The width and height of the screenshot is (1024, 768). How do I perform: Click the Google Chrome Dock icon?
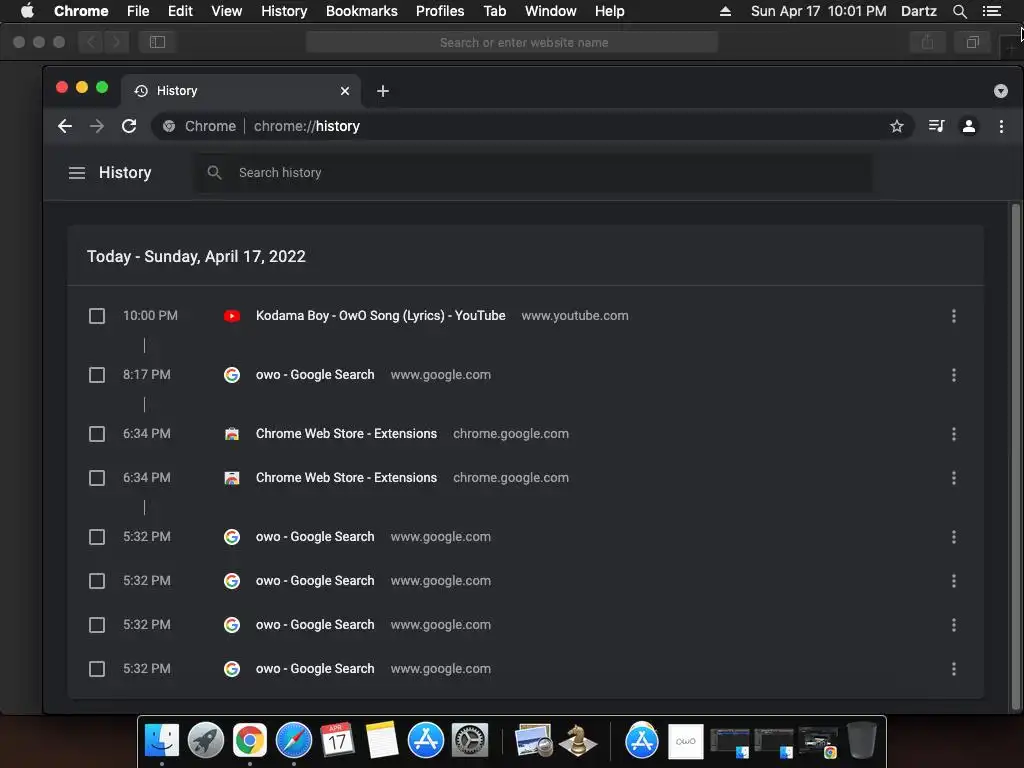(x=249, y=741)
